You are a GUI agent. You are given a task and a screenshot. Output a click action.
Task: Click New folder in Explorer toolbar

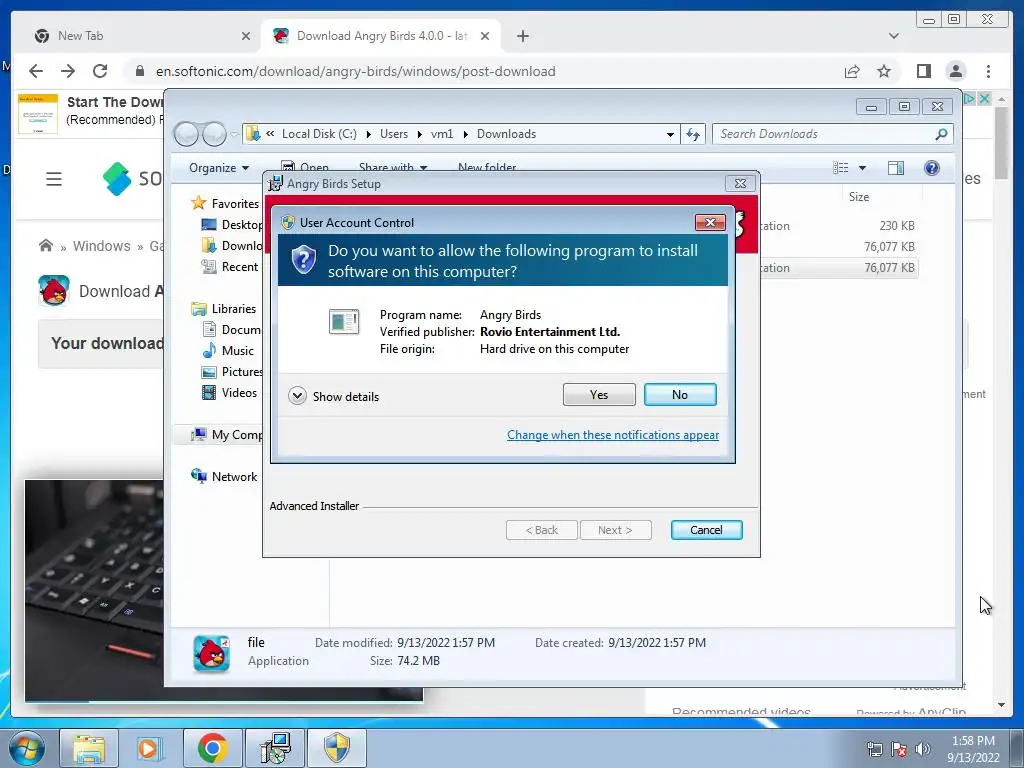(x=487, y=167)
